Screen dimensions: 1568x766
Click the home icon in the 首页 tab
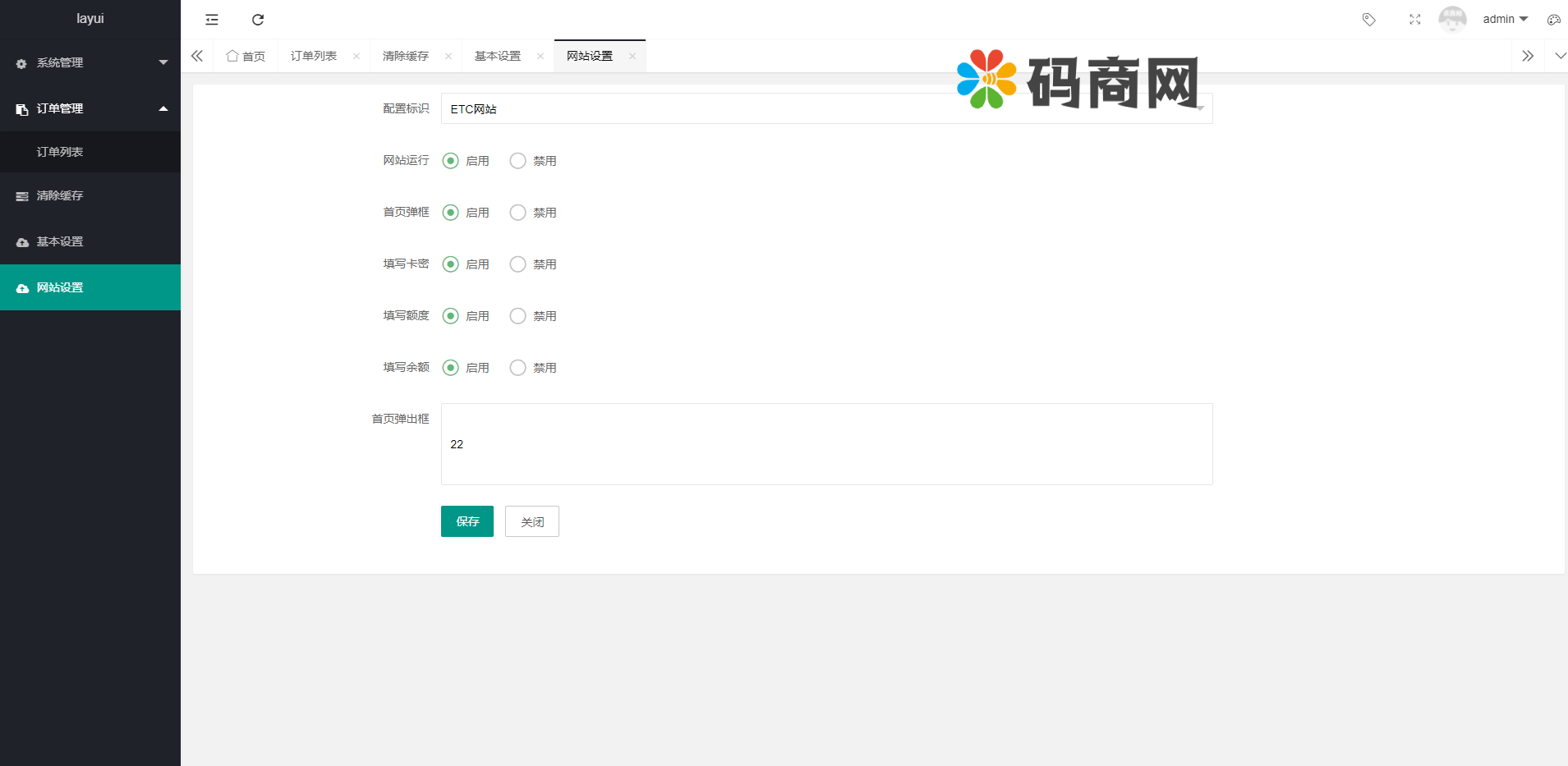(232, 55)
